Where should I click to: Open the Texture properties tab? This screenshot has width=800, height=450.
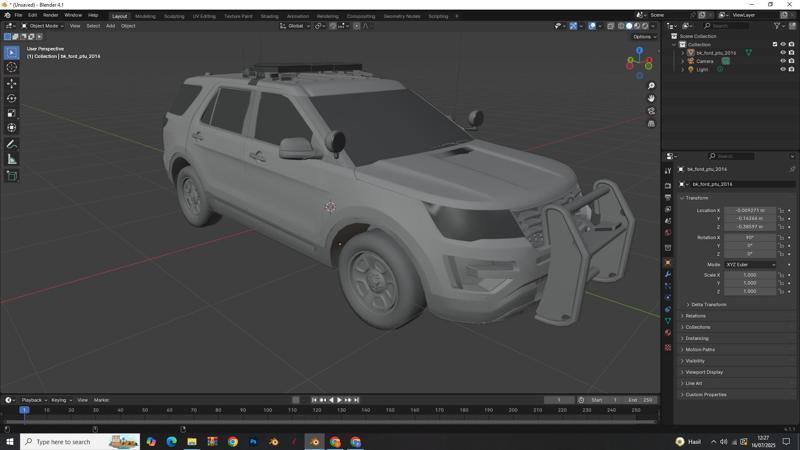click(x=668, y=347)
